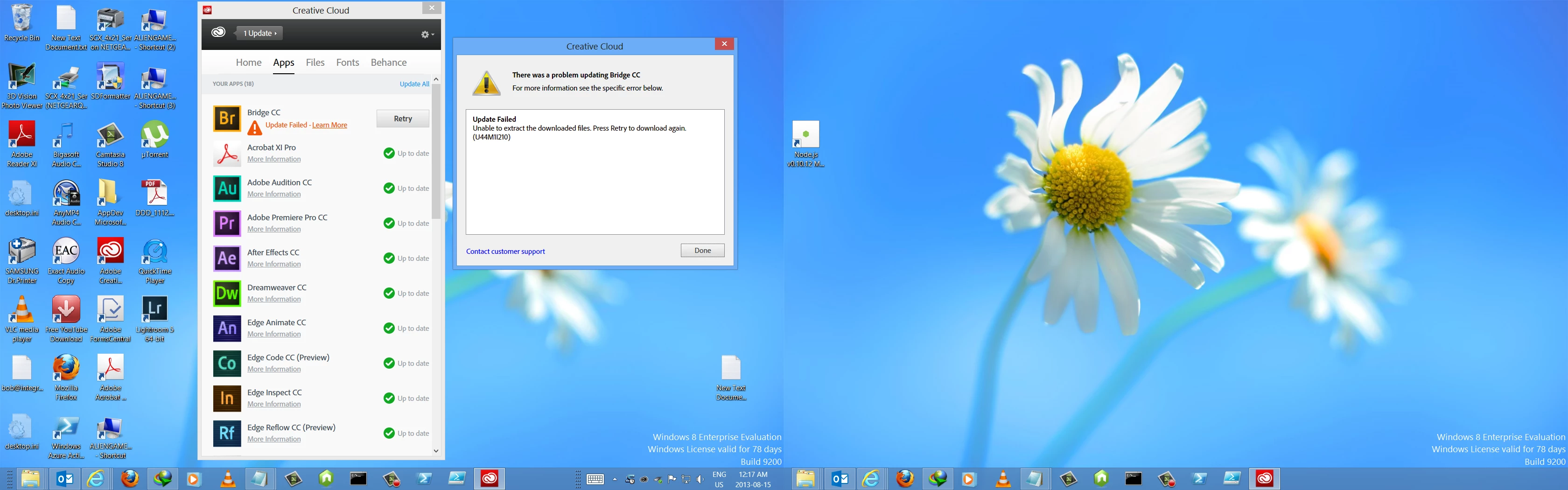
Task: Open File Explorer from the right monitor's taskbar
Action: (805, 479)
